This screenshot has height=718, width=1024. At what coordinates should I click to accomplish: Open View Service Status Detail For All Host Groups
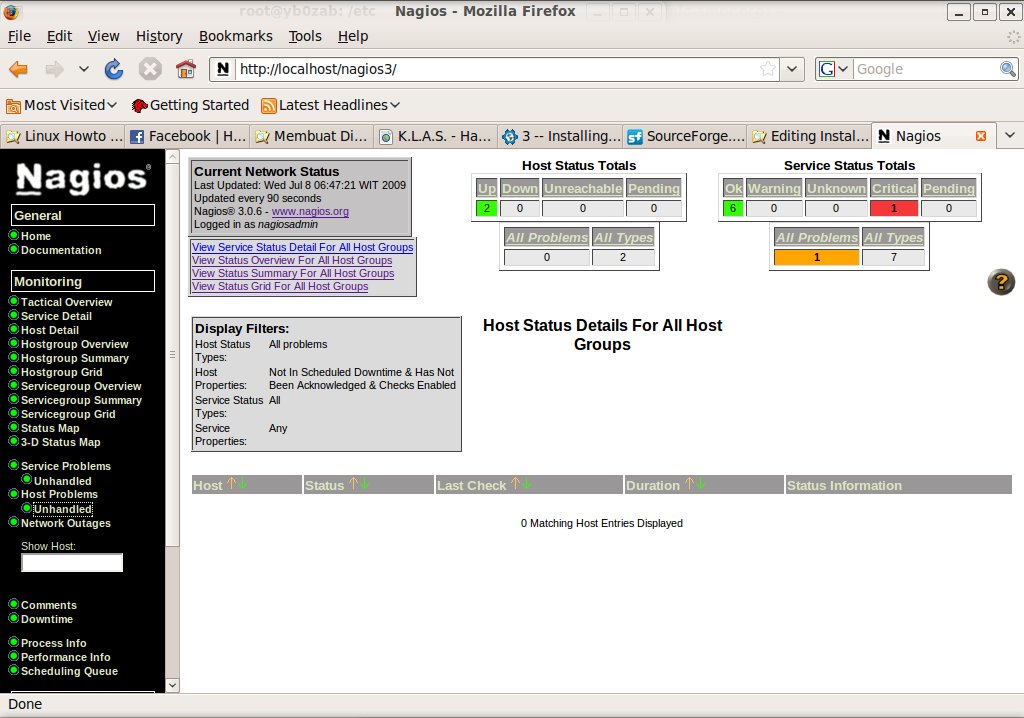coord(302,247)
